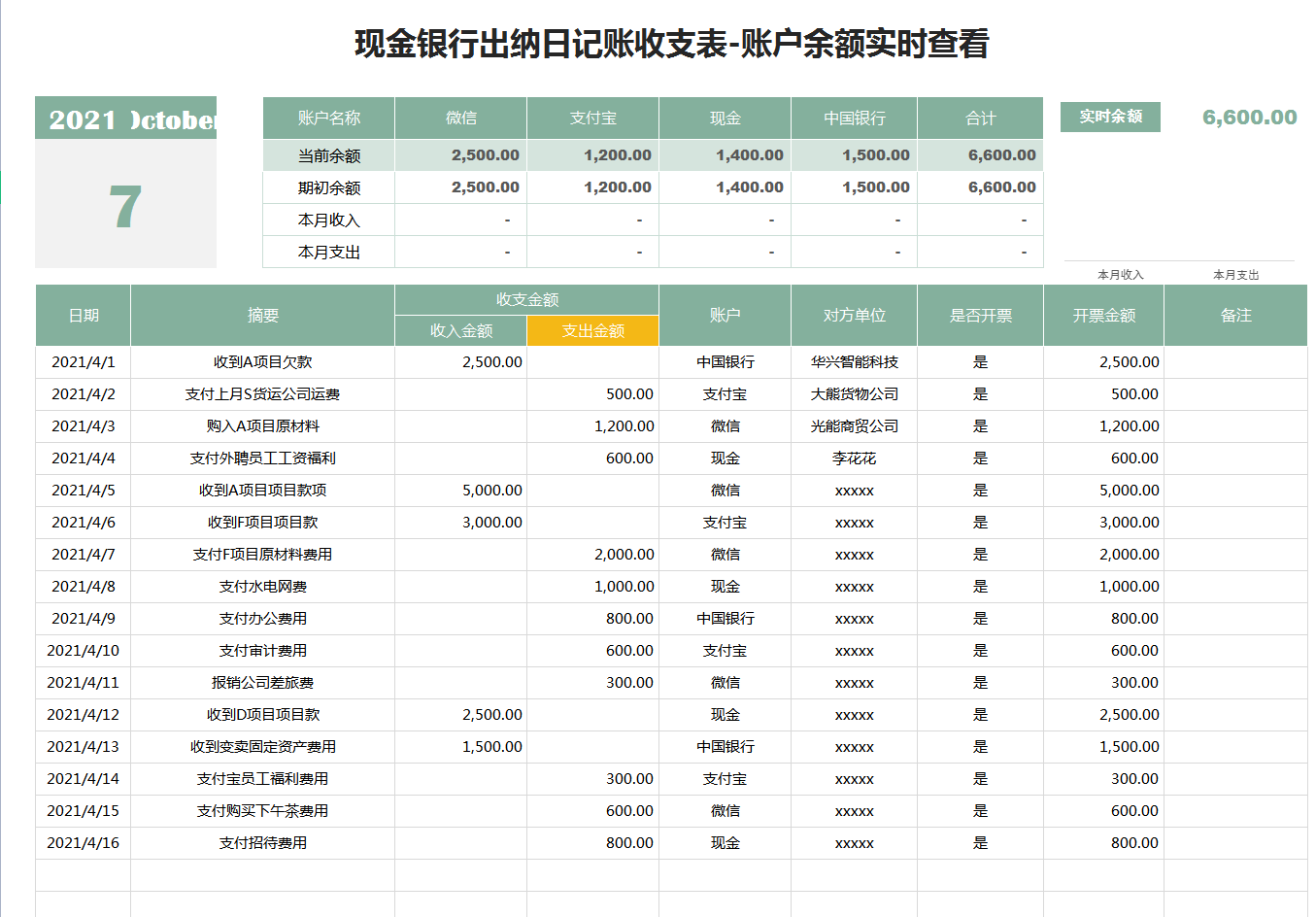Select the 现金 account column header
The width and height of the screenshot is (1316, 917).
pyautogui.click(x=725, y=118)
